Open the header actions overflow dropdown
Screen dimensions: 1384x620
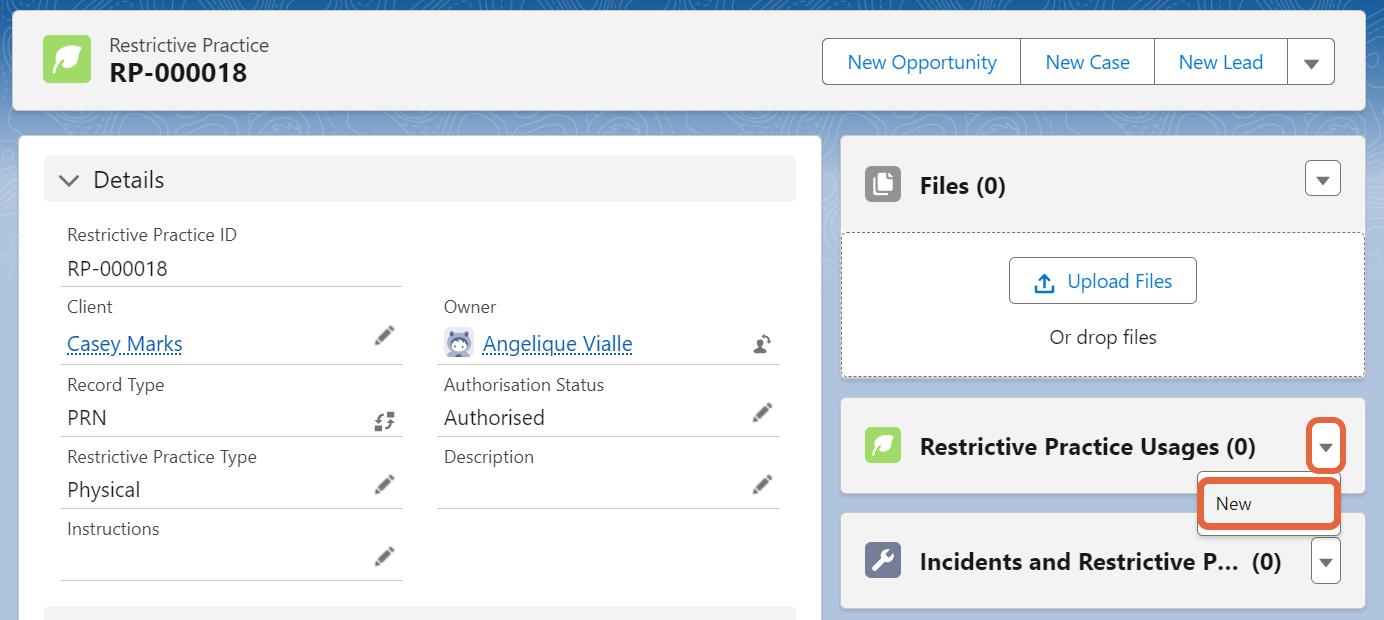point(1310,61)
